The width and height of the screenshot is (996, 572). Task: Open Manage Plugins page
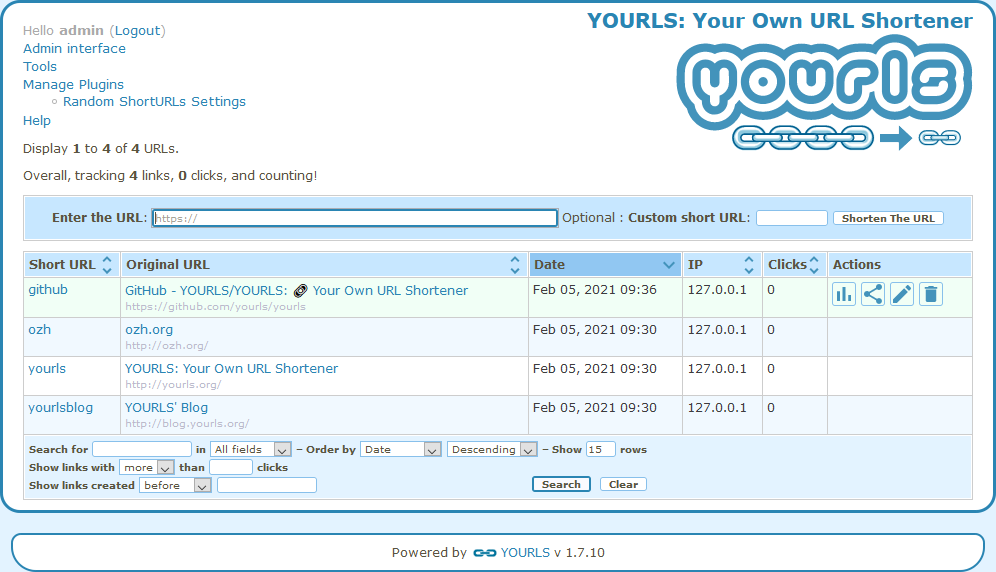tap(74, 85)
